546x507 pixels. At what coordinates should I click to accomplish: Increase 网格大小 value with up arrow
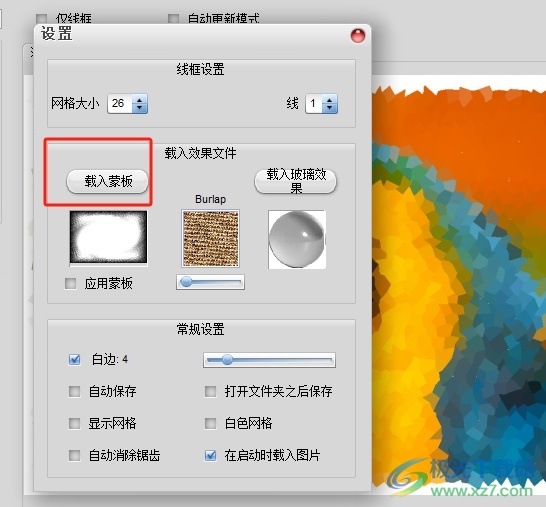point(140,100)
